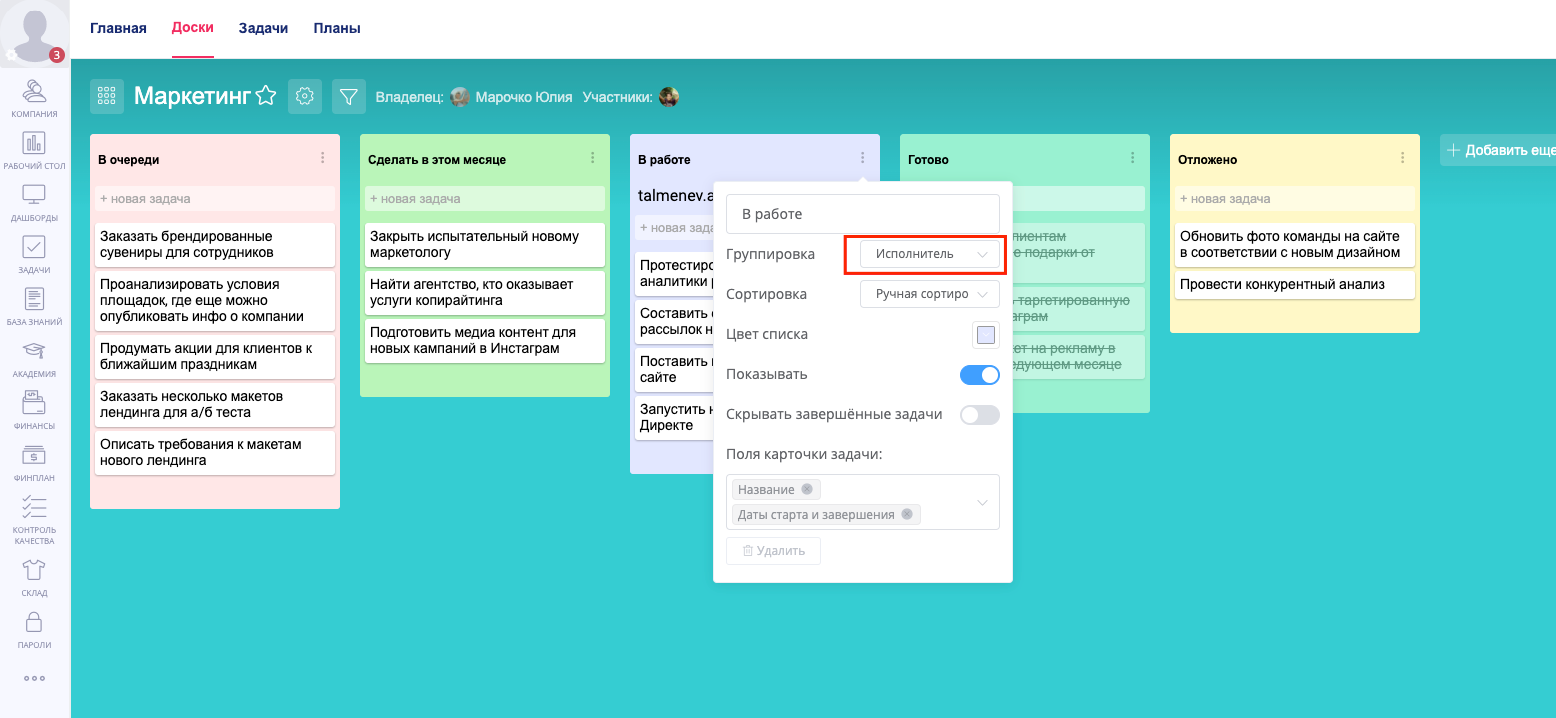Open the Группировка dropdown
The height and width of the screenshot is (718, 1556).
[930, 254]
